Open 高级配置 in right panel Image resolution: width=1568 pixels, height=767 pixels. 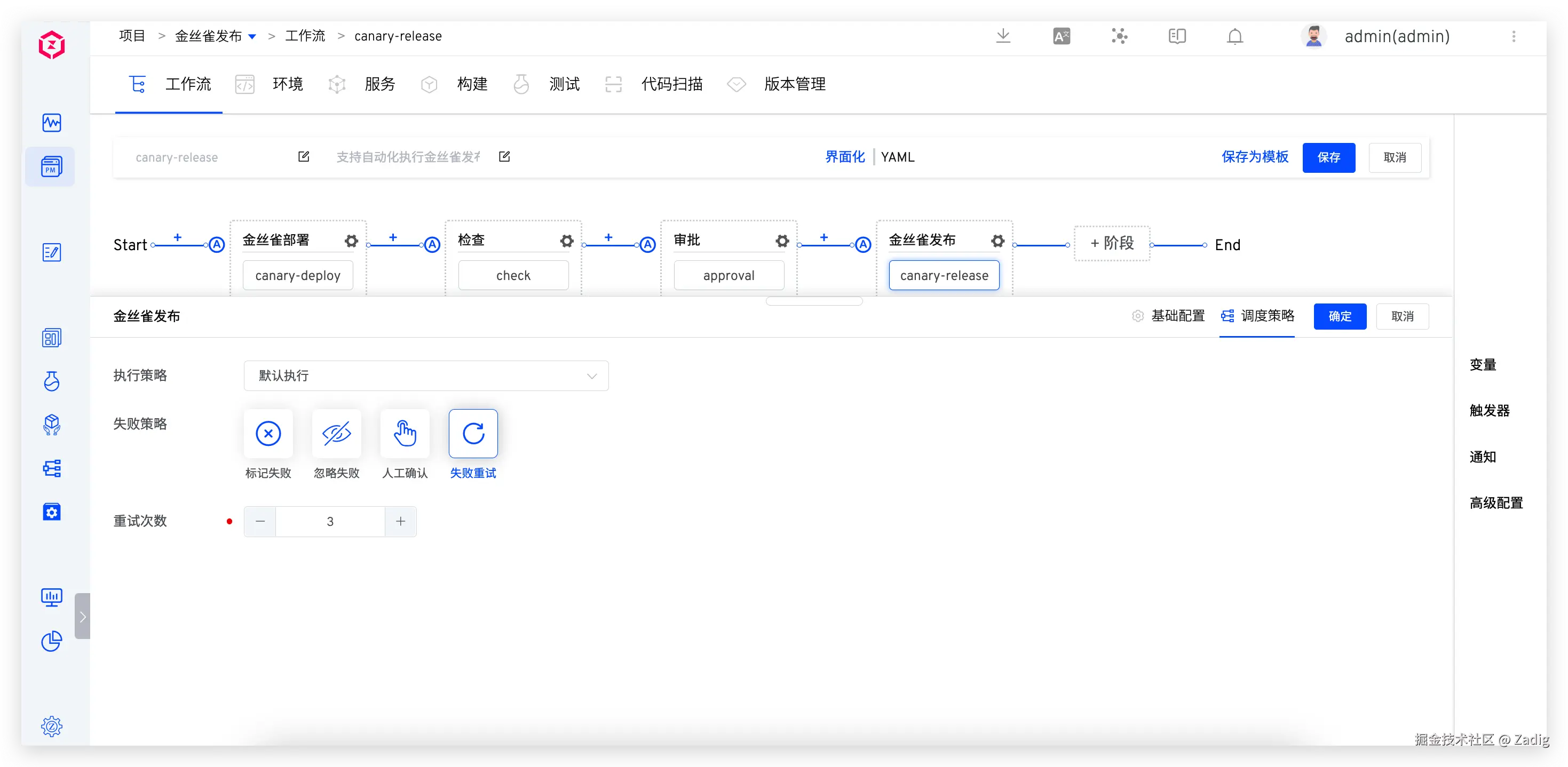[x=1496, y=503]
